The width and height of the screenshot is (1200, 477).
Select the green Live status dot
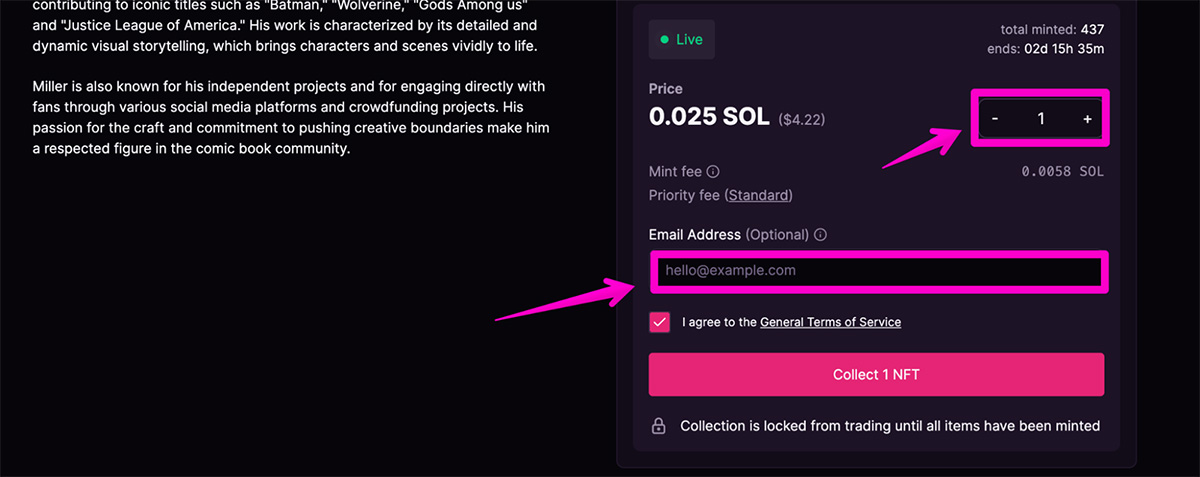(664, 40)
